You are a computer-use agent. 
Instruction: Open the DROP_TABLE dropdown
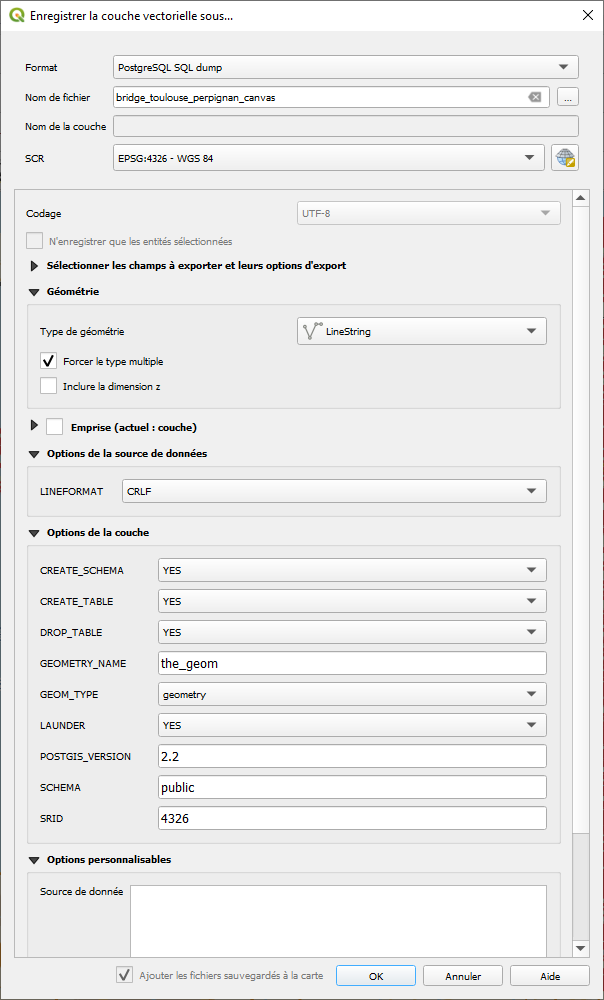click(352, 632)
